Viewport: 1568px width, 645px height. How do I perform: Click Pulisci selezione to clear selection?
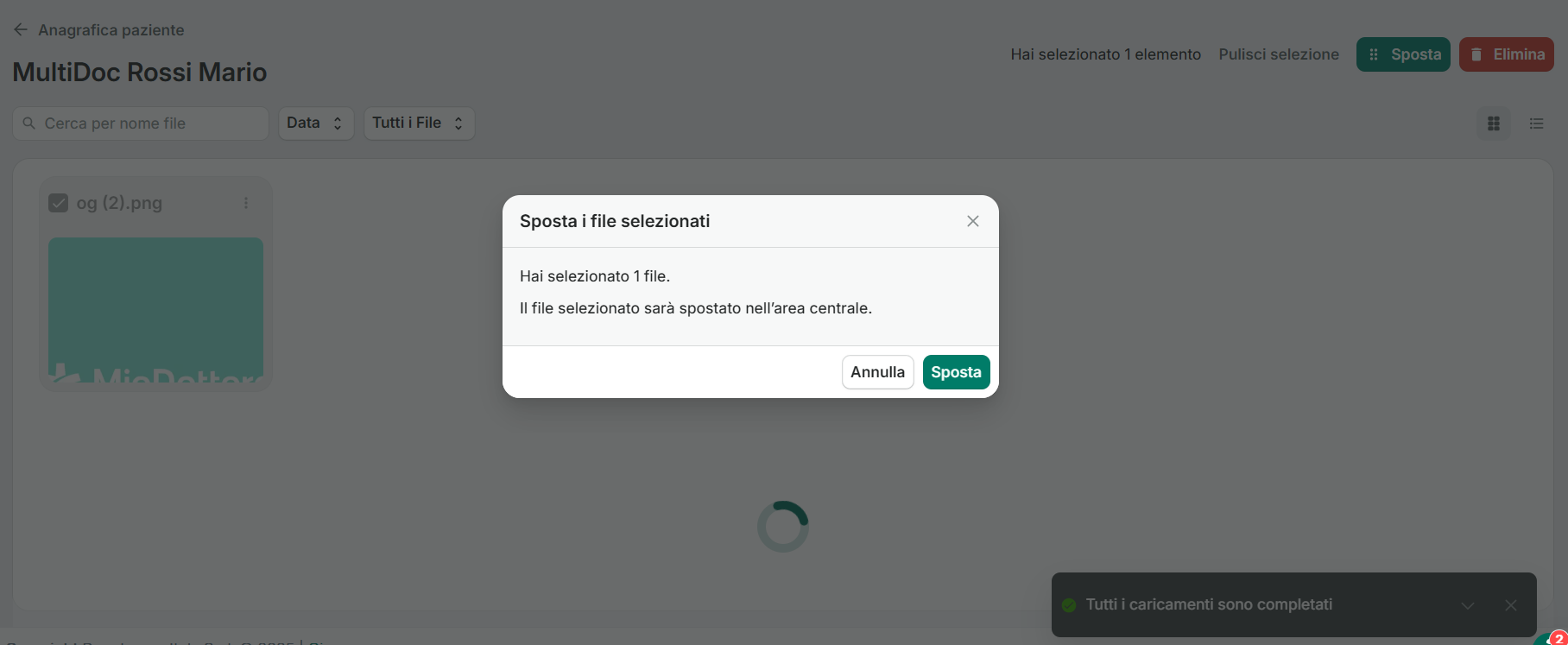point(1279,54)
